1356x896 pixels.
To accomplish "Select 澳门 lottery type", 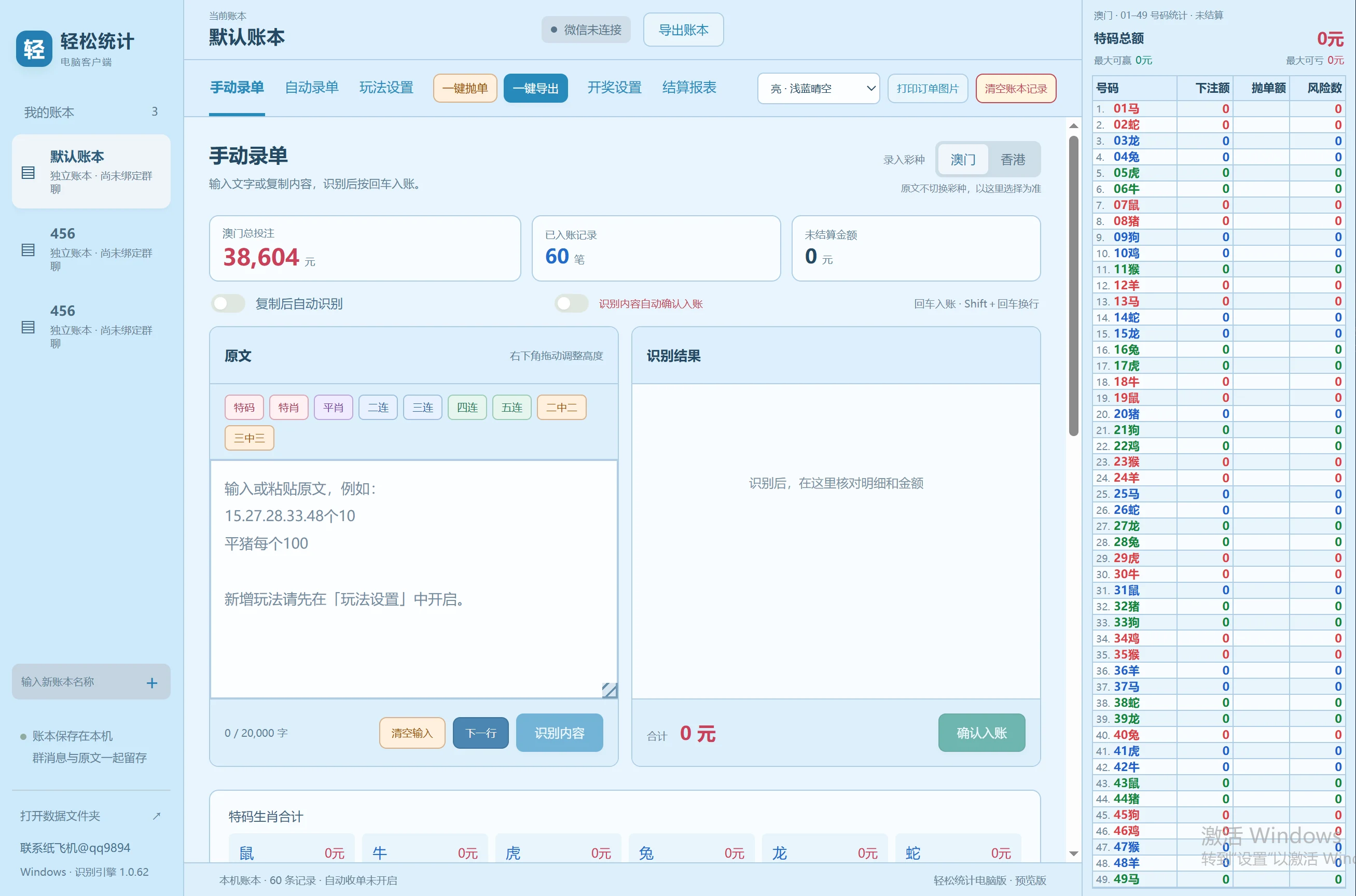I will (963, 159).
